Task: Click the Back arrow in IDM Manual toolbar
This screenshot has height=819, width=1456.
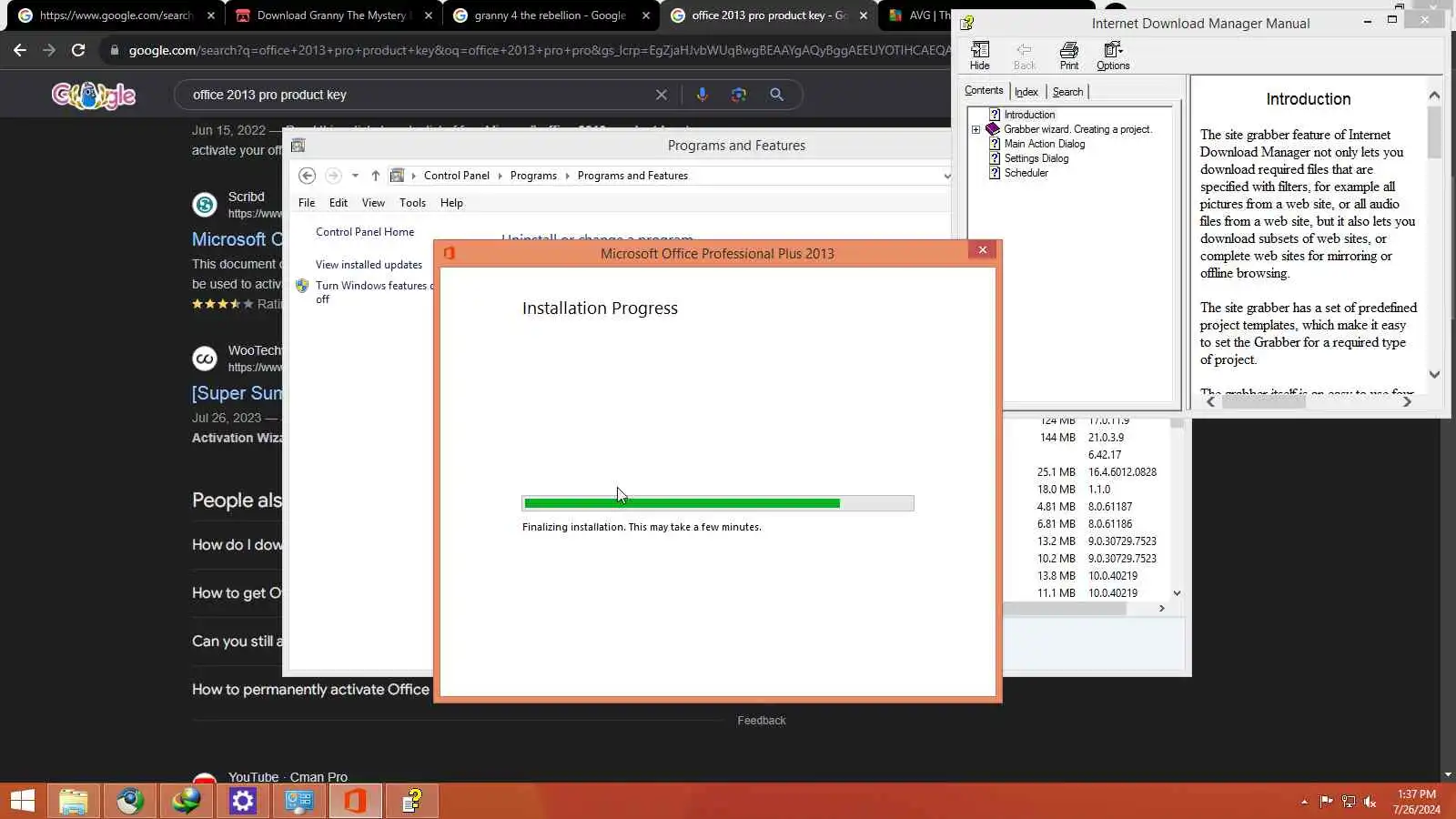Action: (x=1025, y=56)
